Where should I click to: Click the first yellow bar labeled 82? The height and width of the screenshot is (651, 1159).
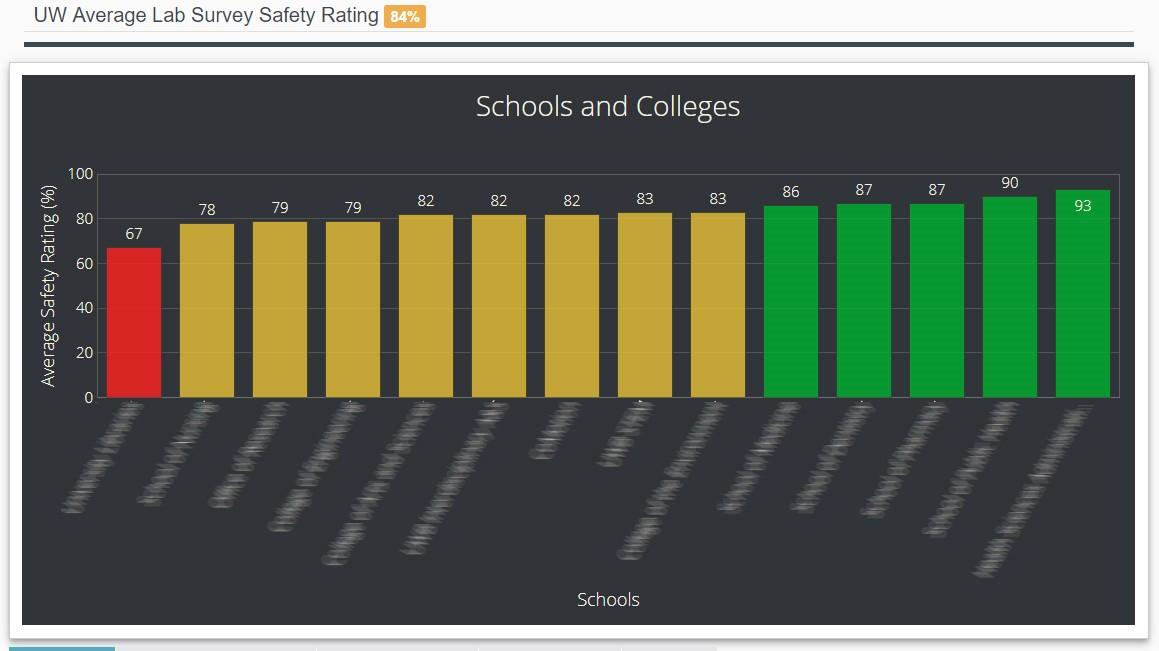pos(427,300)
